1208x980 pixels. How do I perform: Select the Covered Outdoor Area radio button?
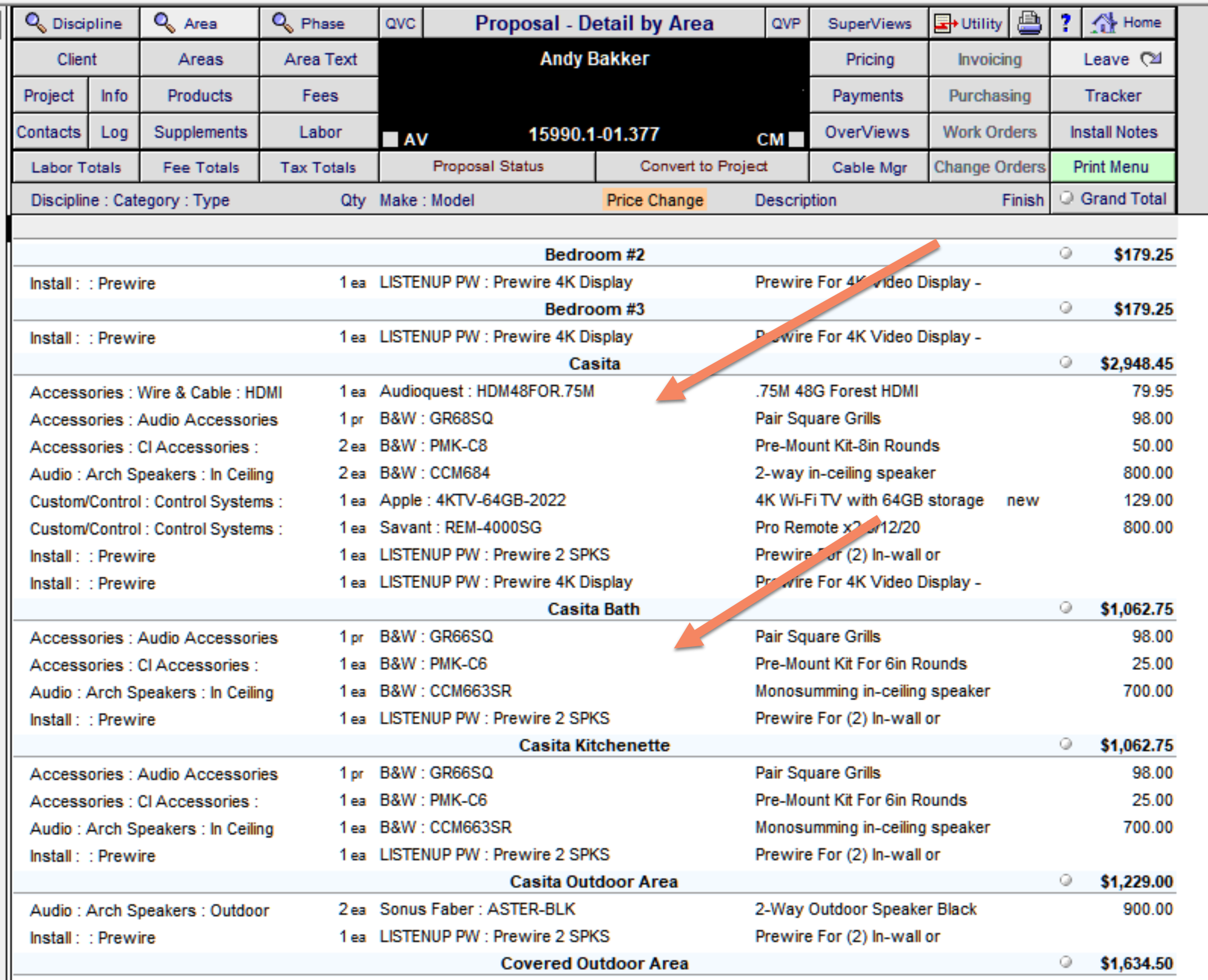(1066, 962)
